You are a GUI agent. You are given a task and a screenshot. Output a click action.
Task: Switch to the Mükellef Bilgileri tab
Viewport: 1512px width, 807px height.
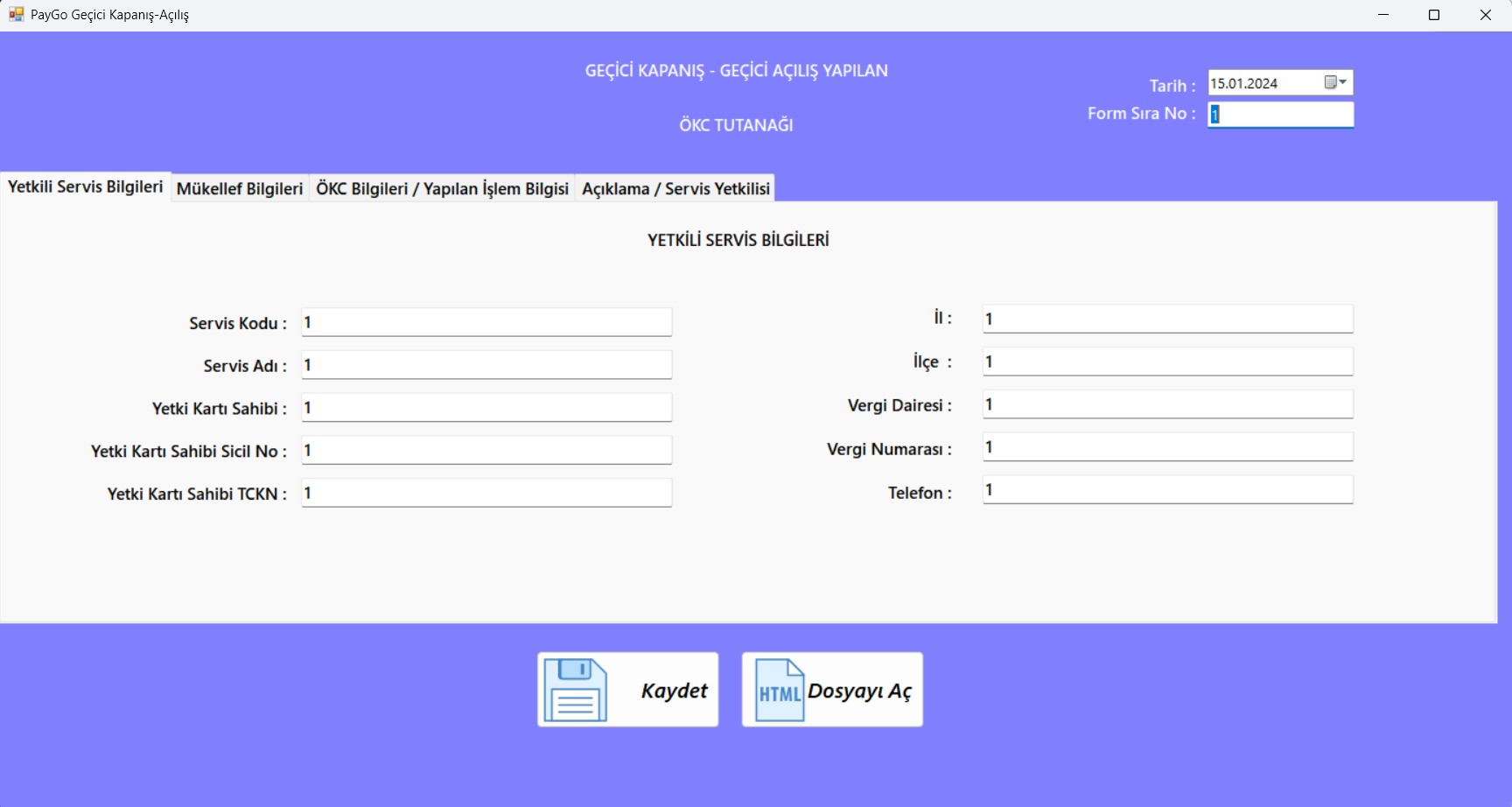[240, 188]
